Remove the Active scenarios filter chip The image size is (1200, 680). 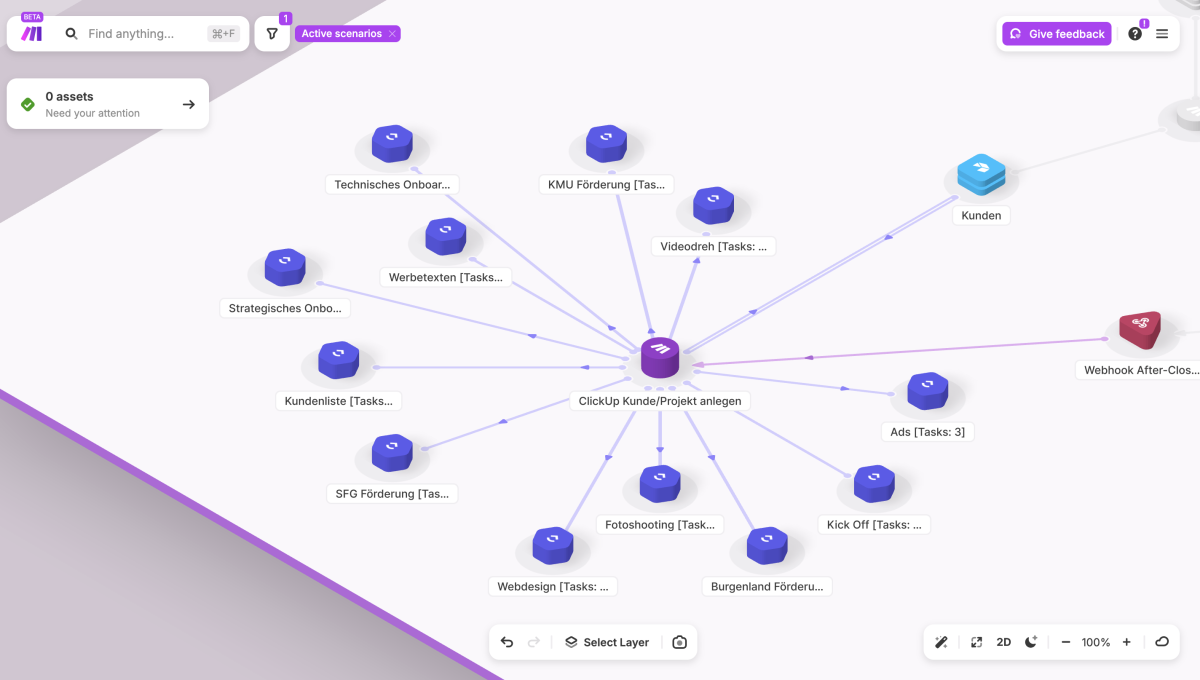pyautogui.click(x=392, y=34)
